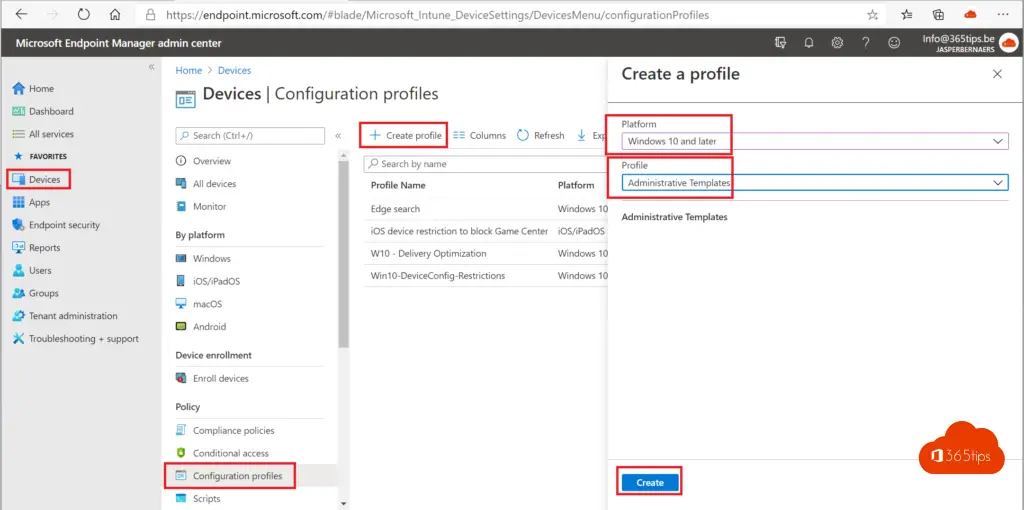Click the browser address bar URL

(x=437, y=14)
